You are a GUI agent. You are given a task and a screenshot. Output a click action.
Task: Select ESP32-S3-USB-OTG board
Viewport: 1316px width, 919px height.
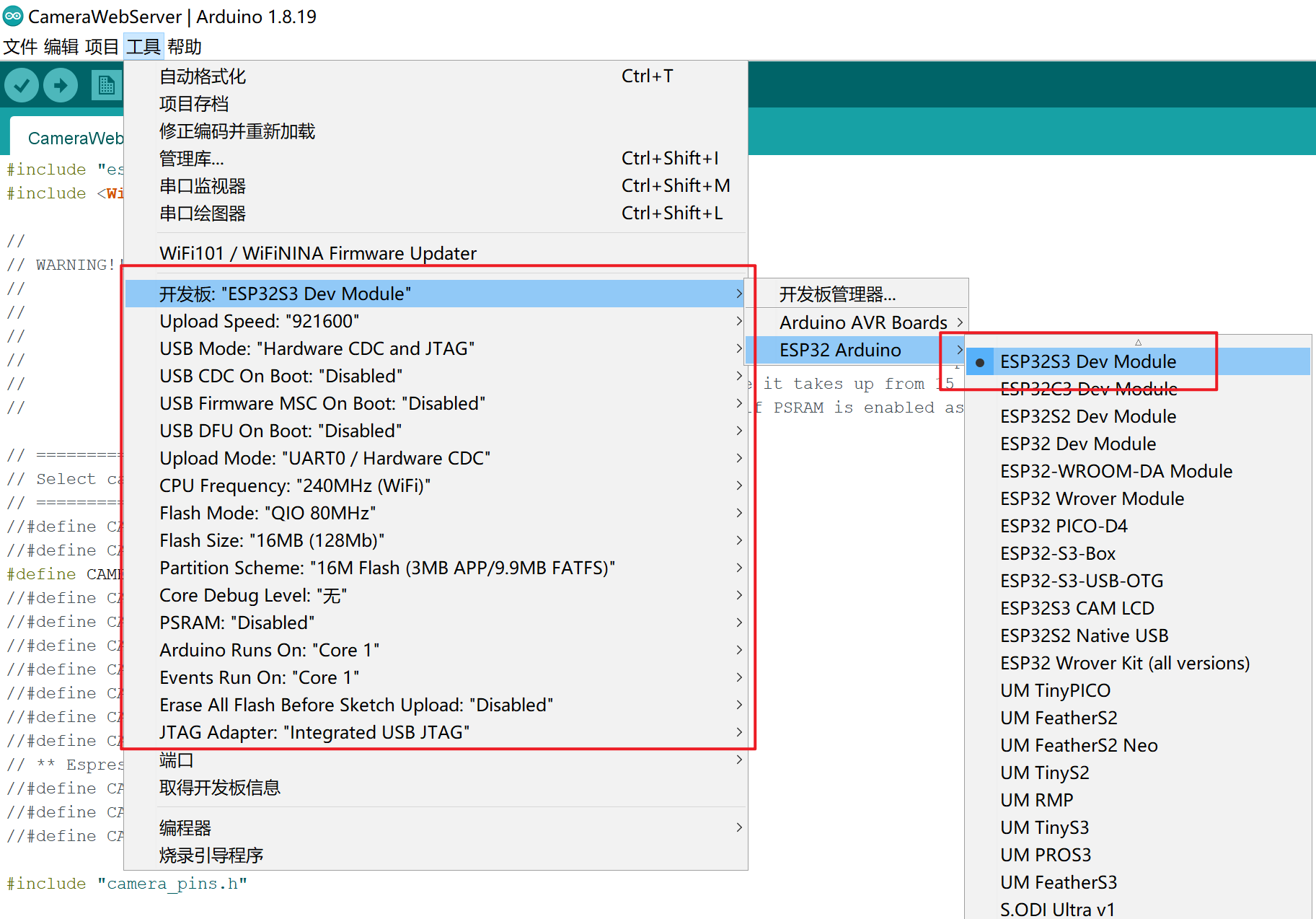[x=1138, y=581]
